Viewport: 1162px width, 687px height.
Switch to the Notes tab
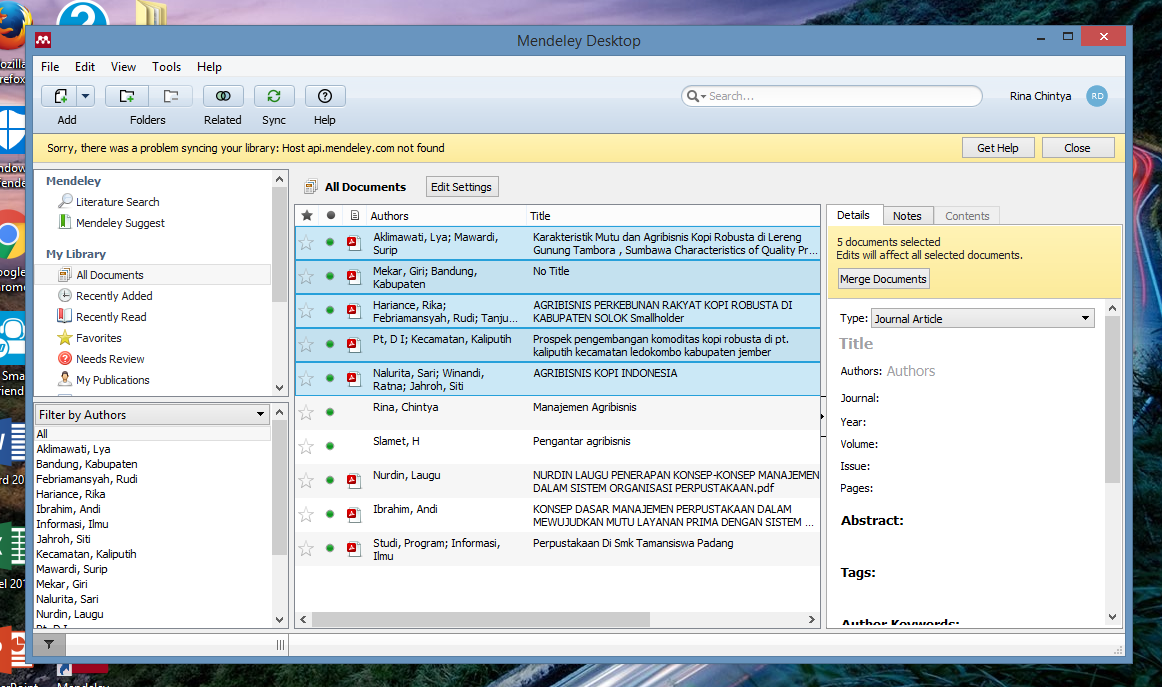(907, 216)
